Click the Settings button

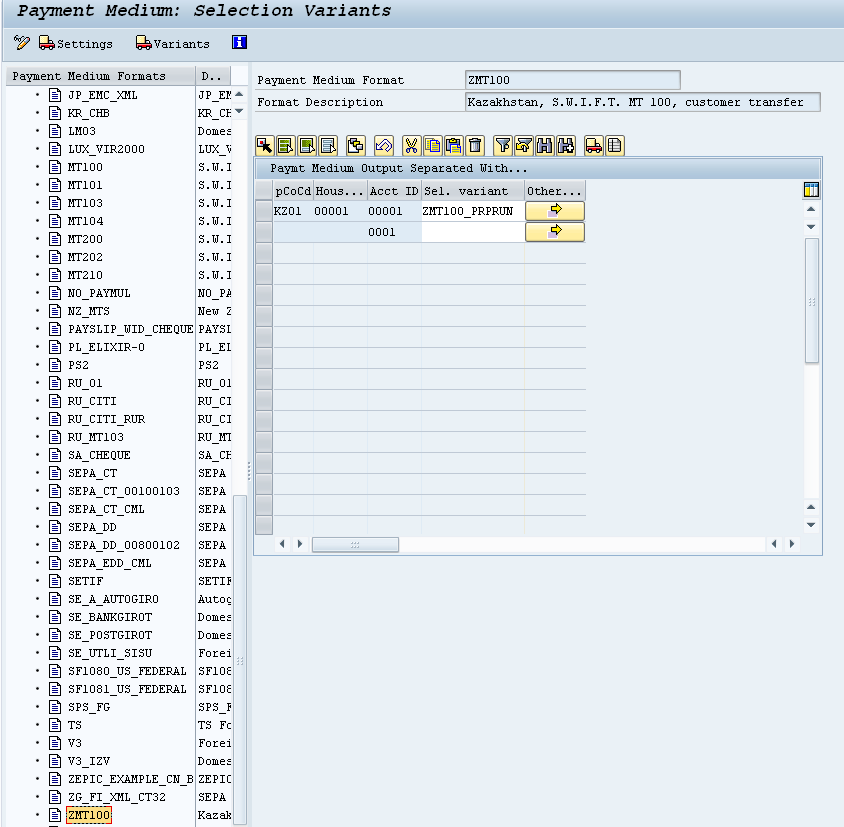click(72, 43)
